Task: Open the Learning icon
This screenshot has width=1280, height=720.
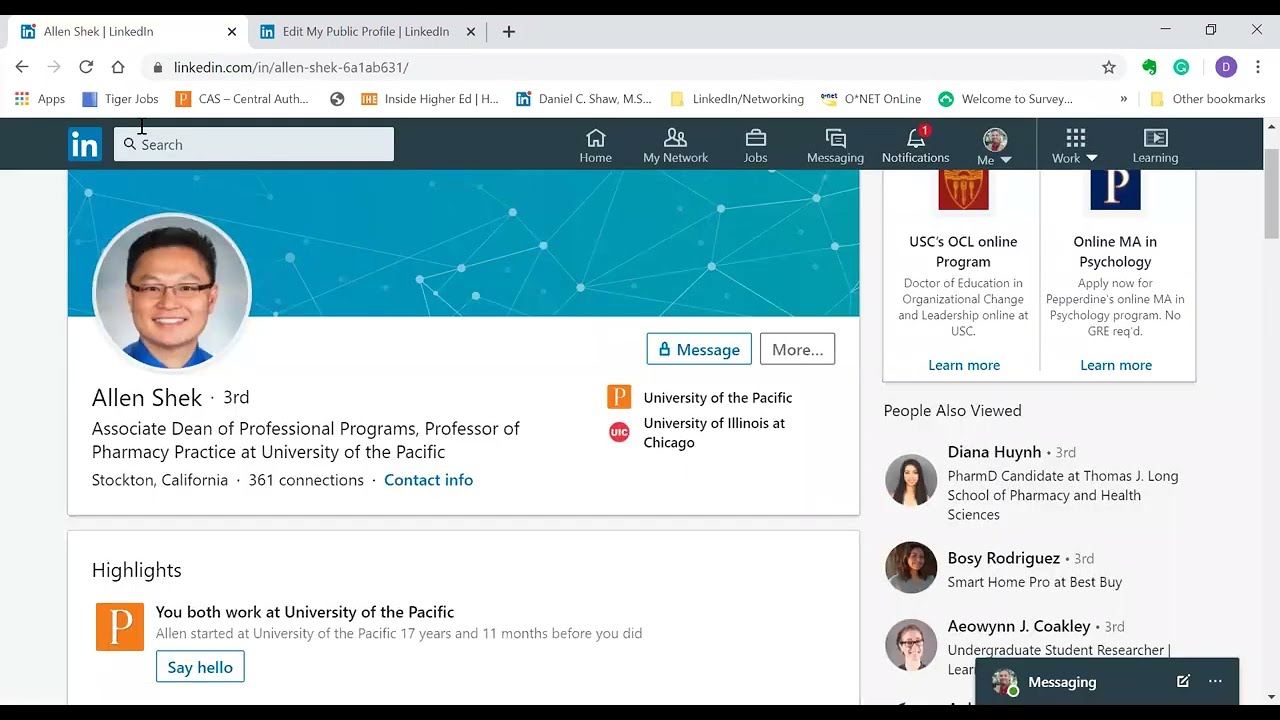Action: pyautogui.click(x=1155, y=145)
